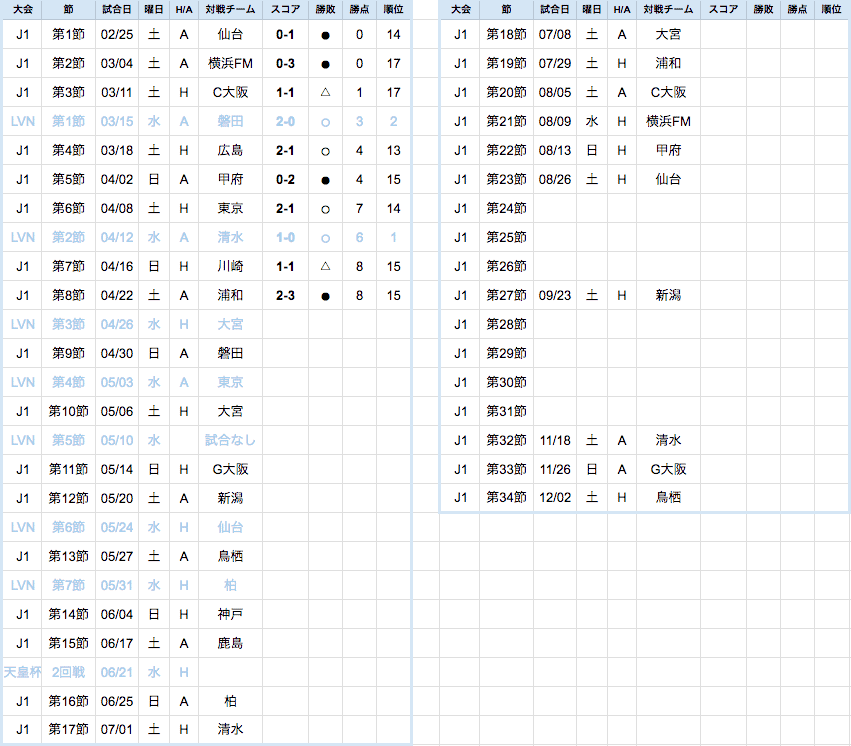Viewport: 851px width, 746px height.
Task: Select the right table 試合日 header
Action: [x=555, y=10]
